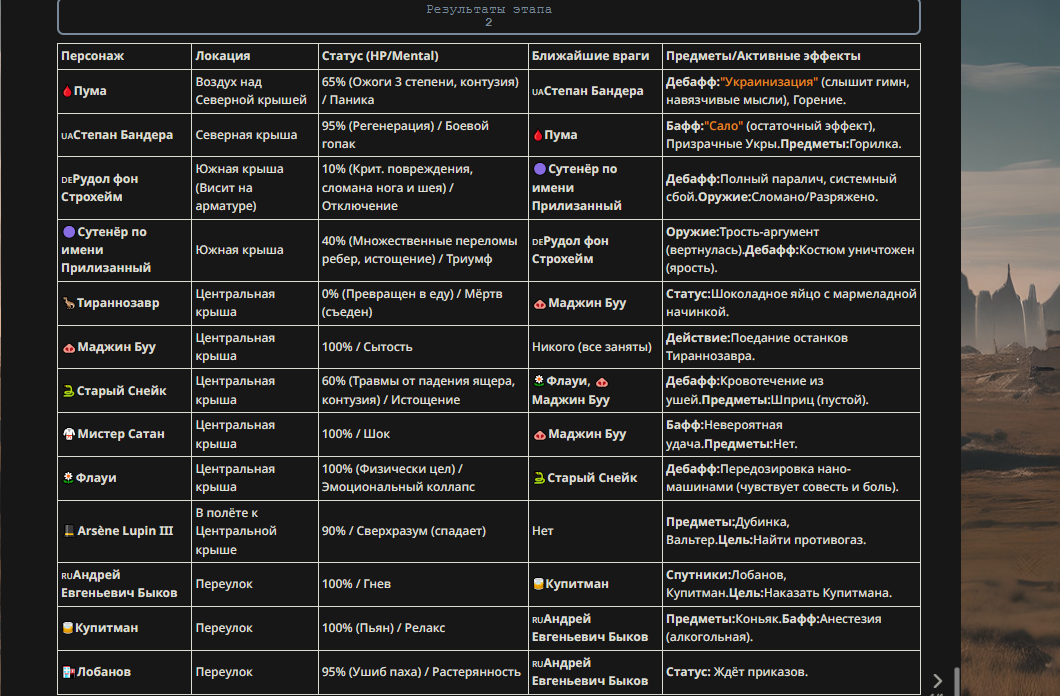Click the 'Персонаж' column header
Viewport: 1060px width, 696px height.
click(x=124, y=56)
